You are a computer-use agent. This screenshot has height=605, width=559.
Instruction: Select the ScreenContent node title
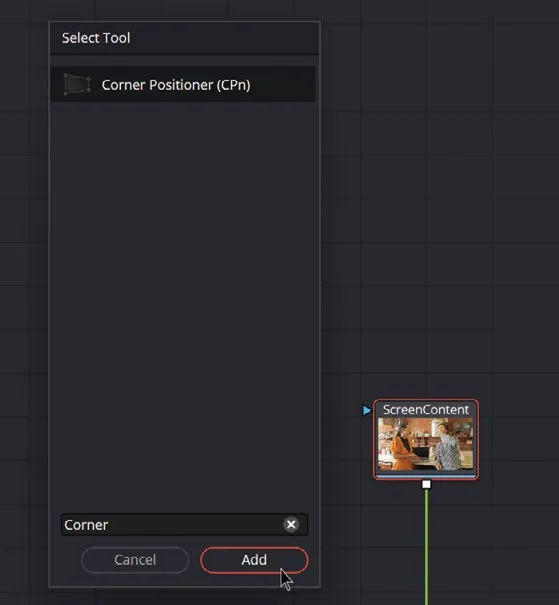point(426,409)
